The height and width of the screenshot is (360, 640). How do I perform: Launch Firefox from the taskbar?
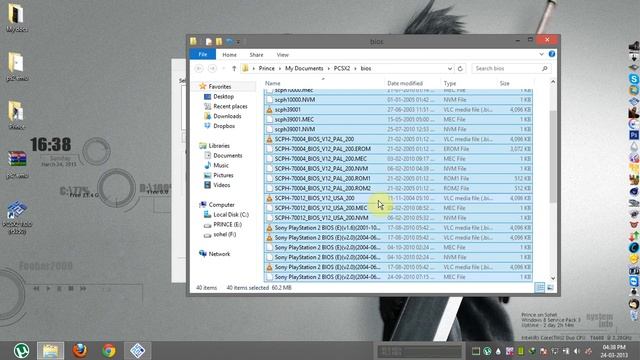(80, 351)
